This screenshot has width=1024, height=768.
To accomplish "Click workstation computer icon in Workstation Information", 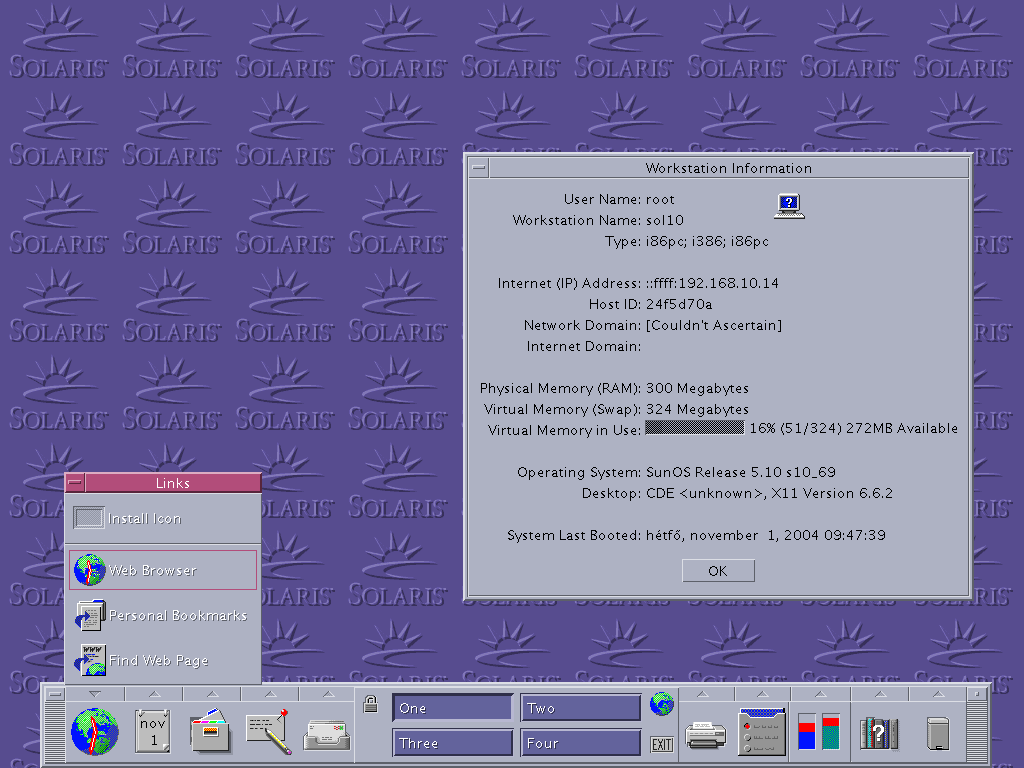I will pyautogui.click(x=789, y=206).
